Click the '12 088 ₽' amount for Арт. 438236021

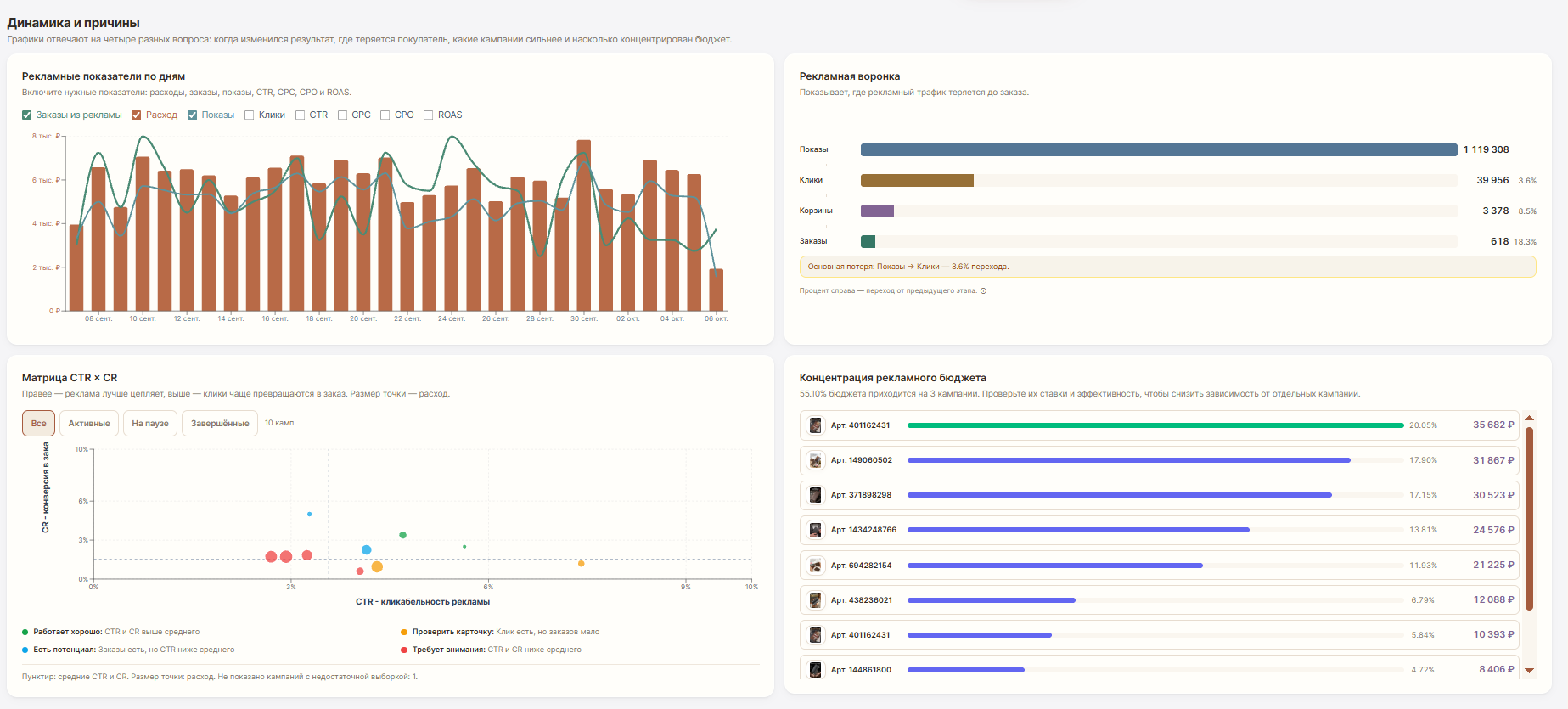point(1493,599)
